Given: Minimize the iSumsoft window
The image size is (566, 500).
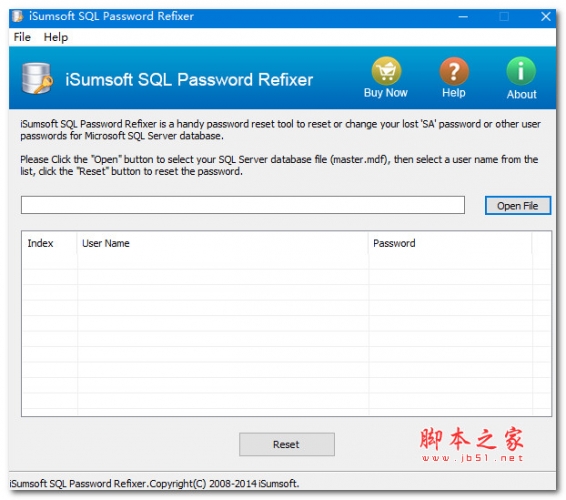Looking at the screenshot, I should click(x=463, y=17).
